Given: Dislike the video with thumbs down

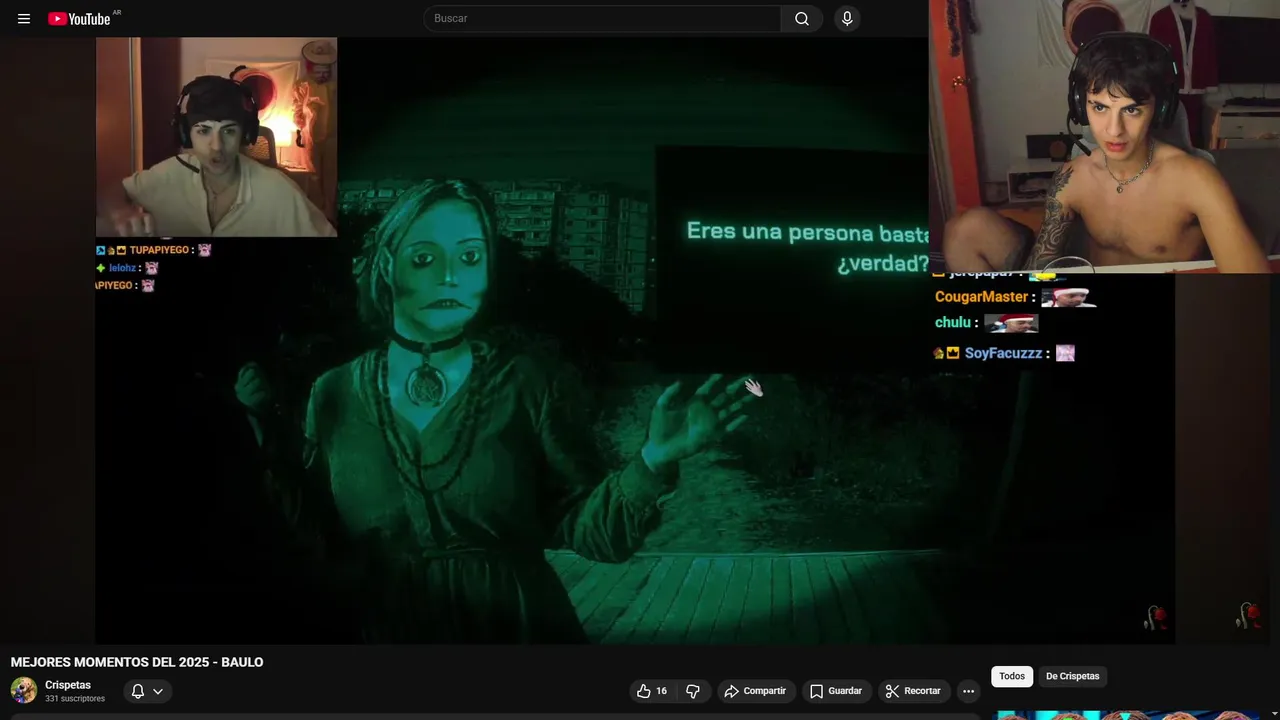Looking at the screenshot, I should [x=692, y=691].
